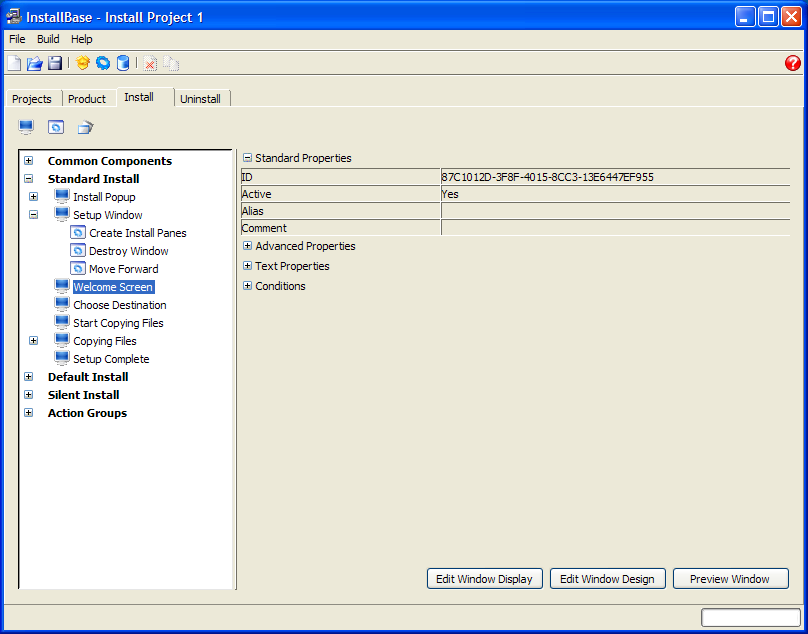The height and width of the screenshot is (634, 808).
Task: Click the New project icon in toolbar
Action: (14, 63)
